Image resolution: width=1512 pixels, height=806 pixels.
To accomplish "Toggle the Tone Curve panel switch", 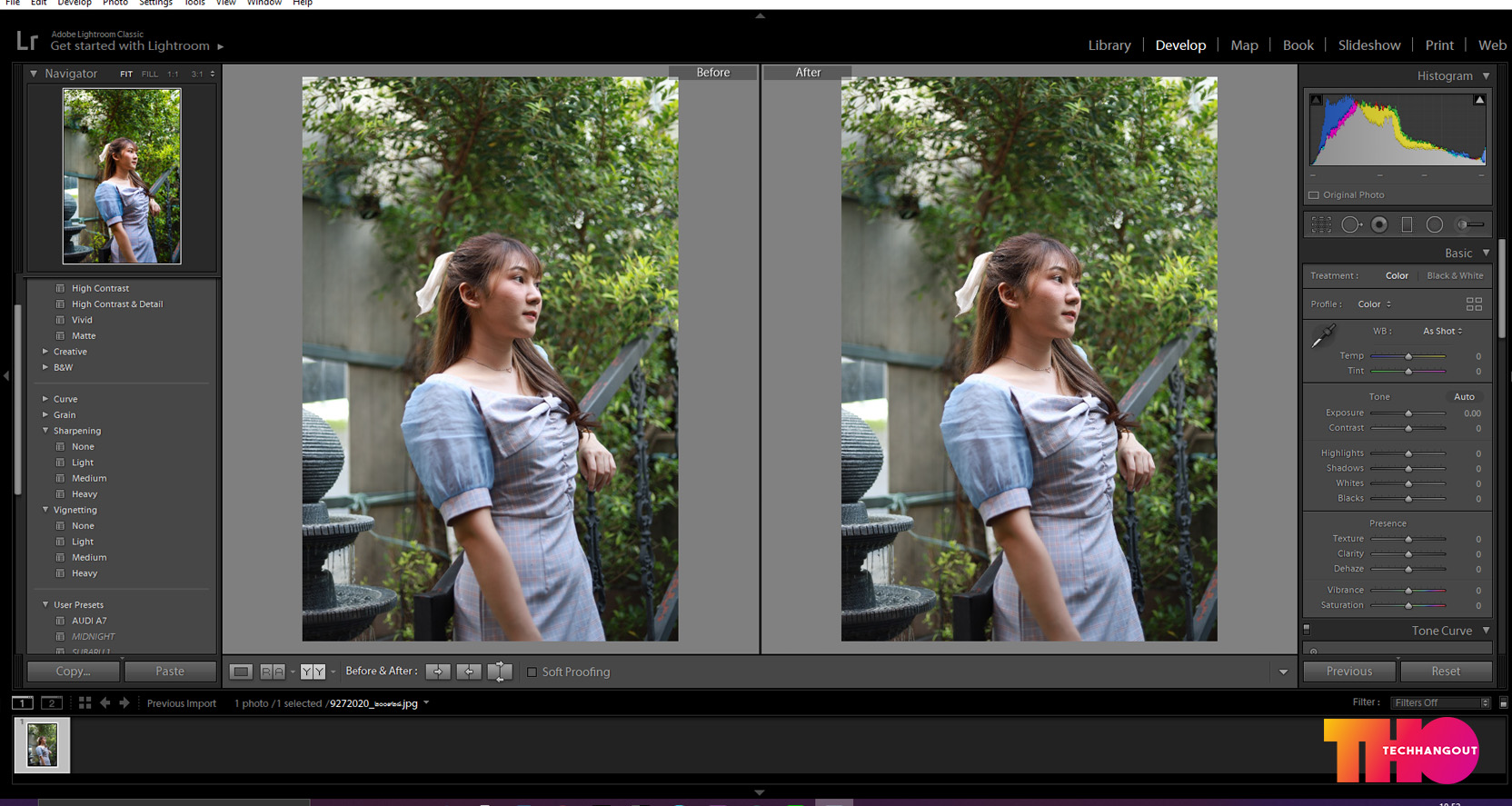I will [1307, 630].
